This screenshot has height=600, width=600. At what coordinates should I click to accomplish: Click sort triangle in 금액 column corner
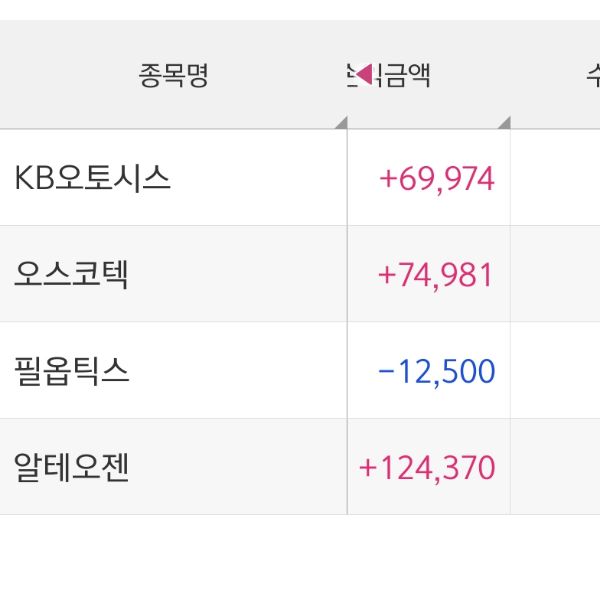(504, 123)
